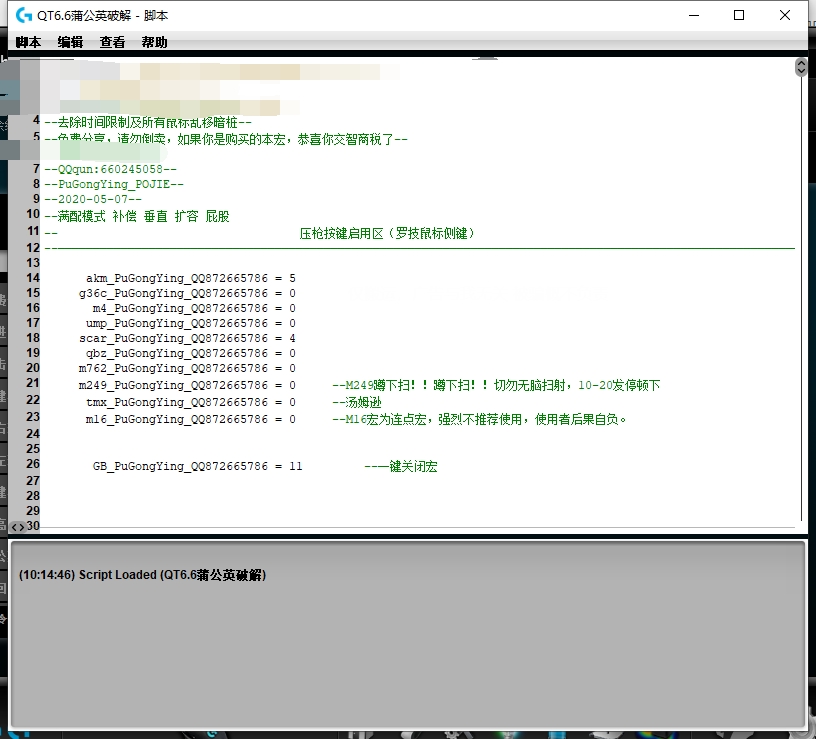Place cursor on akm_PuGongYing_QQ872665786 = 5 line
The image size is (816, 739).
(191, 278)
